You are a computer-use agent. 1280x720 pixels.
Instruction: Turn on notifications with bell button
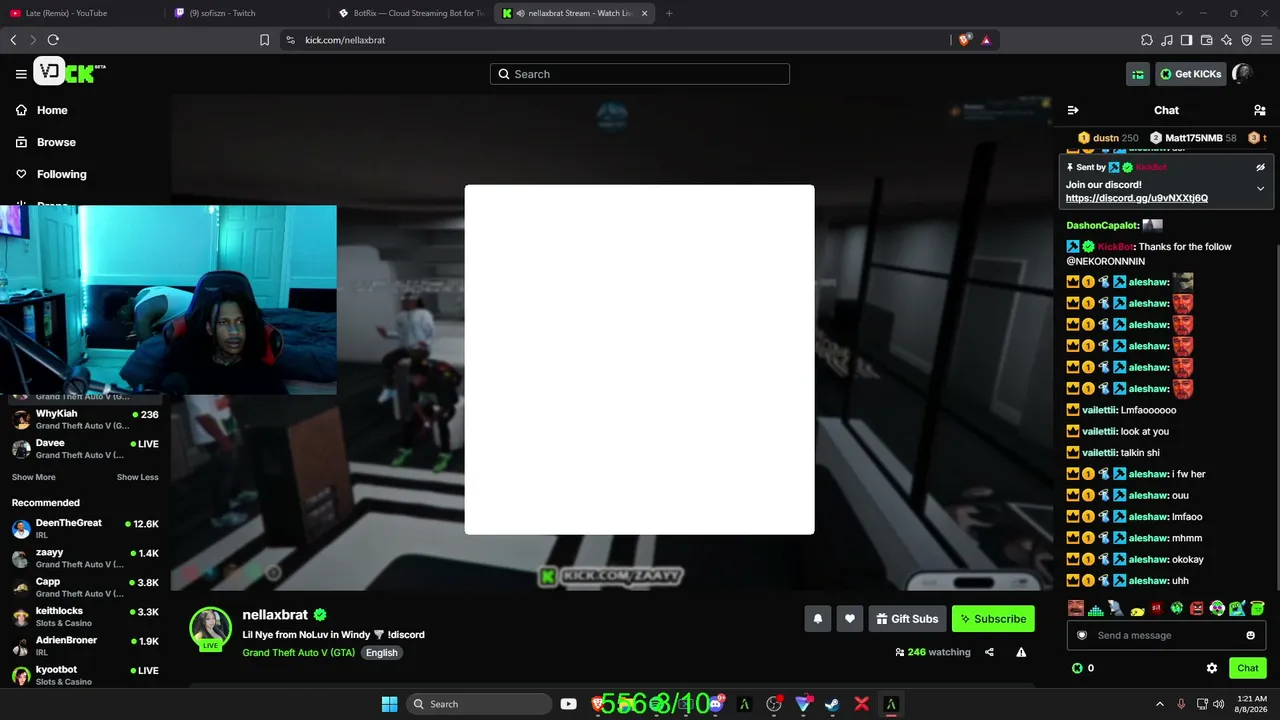click(817, 619)
